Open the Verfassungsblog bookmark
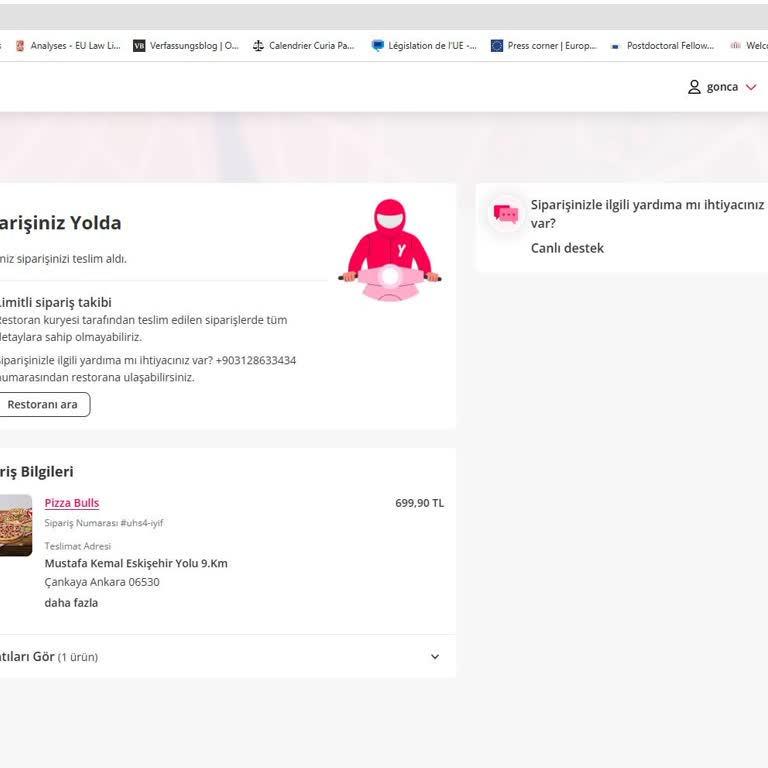Screen dimensions: 768x768 tap(186, 46)
